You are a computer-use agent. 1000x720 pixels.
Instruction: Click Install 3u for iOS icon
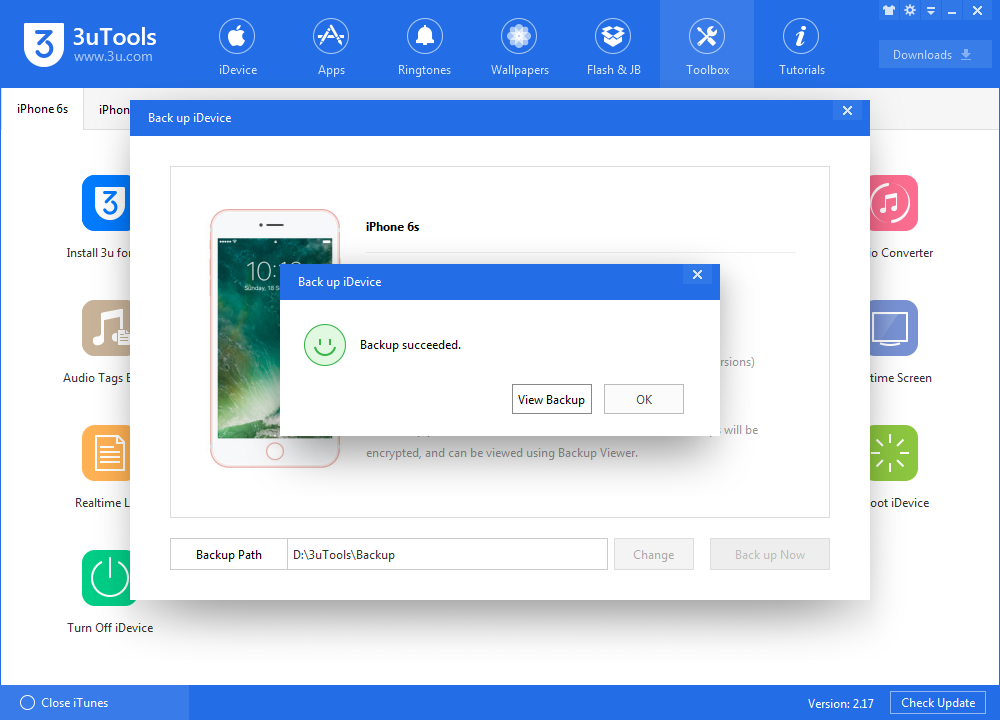point(105,203)
